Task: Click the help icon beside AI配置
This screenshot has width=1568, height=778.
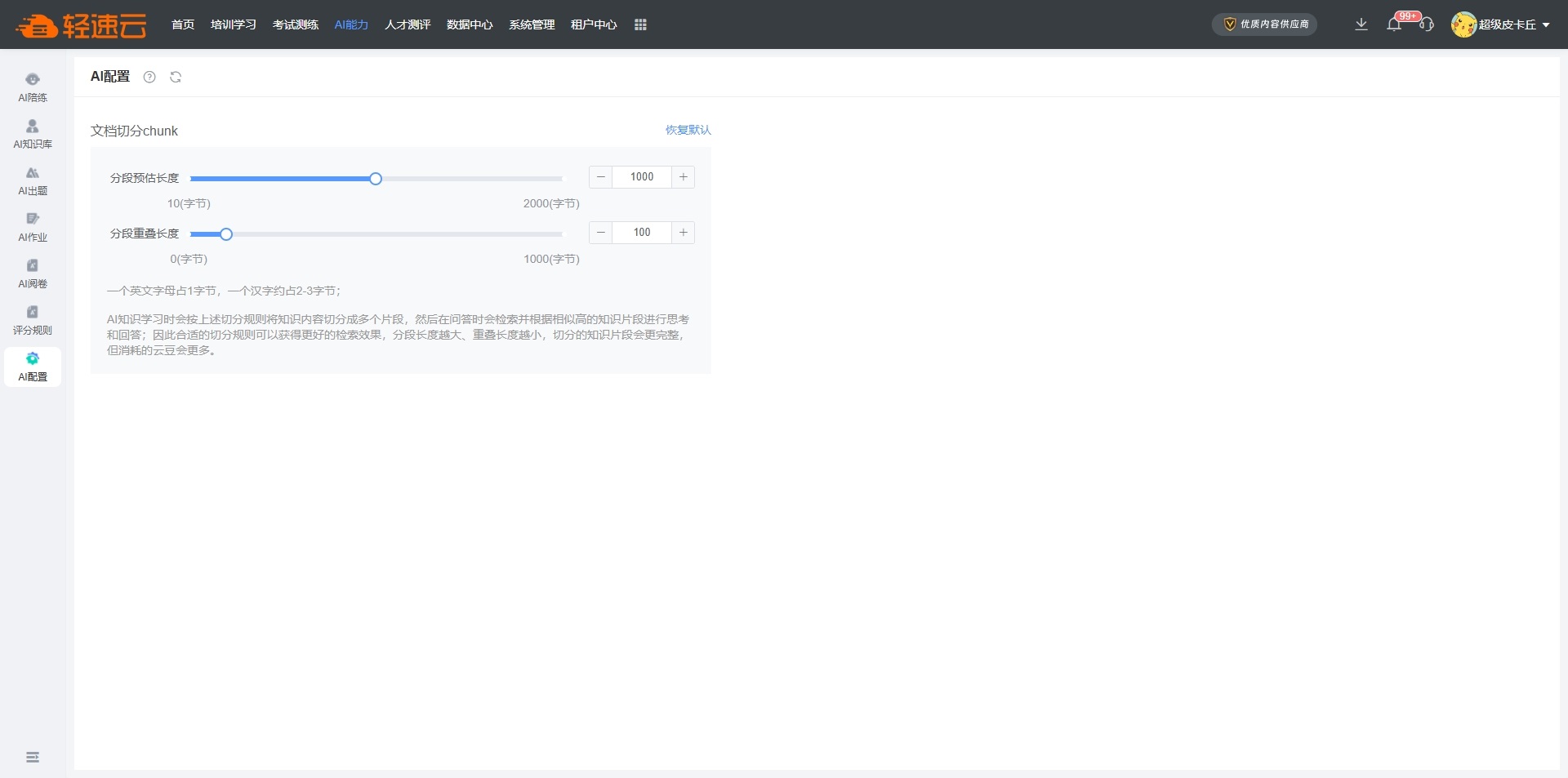Action: (x=149, y=77)
